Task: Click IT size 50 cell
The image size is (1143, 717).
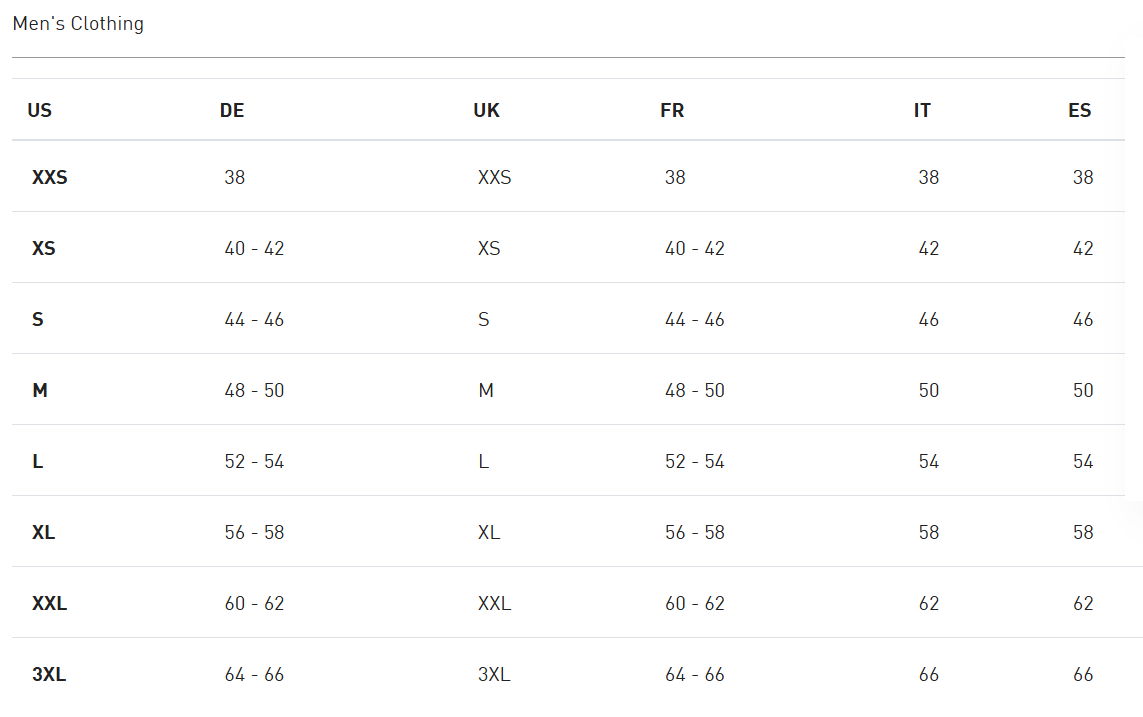Action: [x=929, y=391]
